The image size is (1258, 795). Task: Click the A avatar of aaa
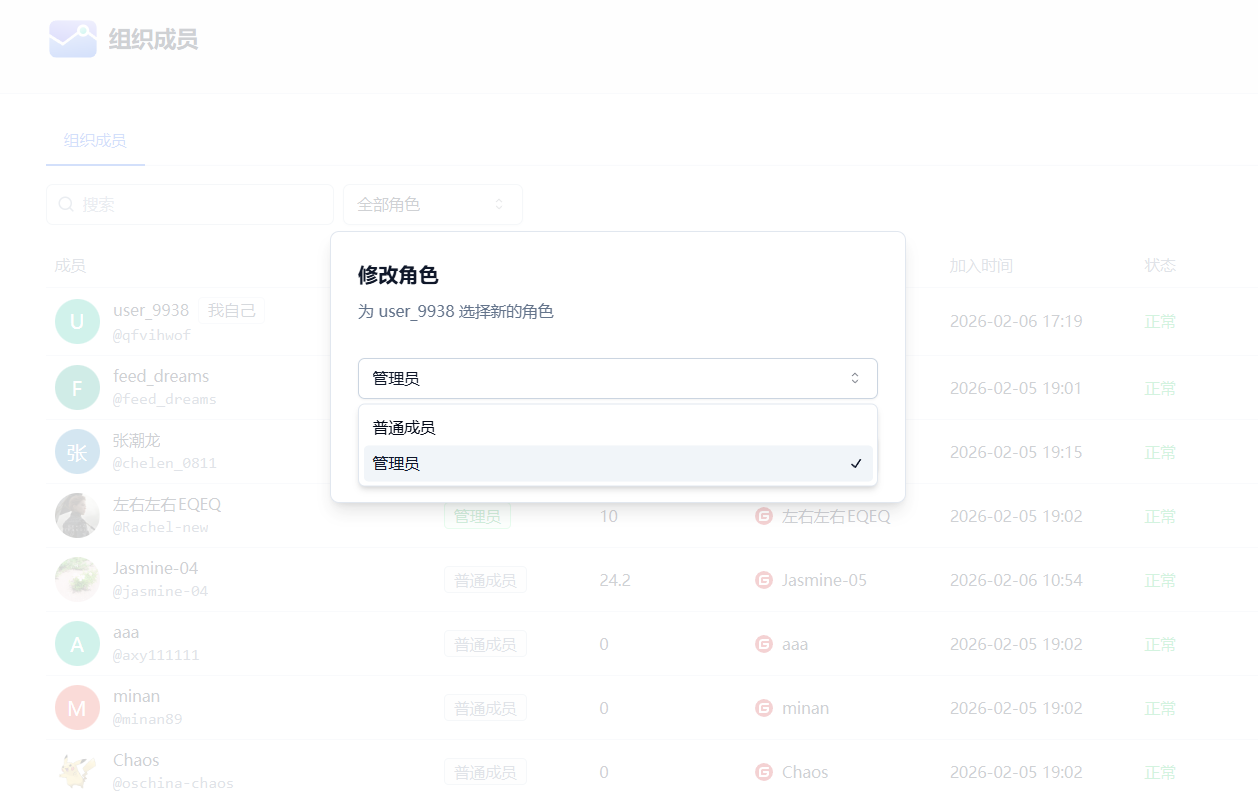[77, 643]
